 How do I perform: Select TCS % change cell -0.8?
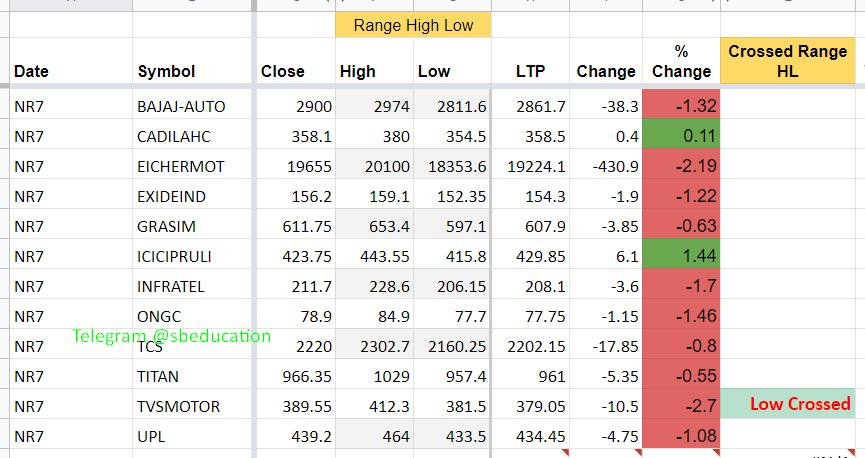point(681,345)
